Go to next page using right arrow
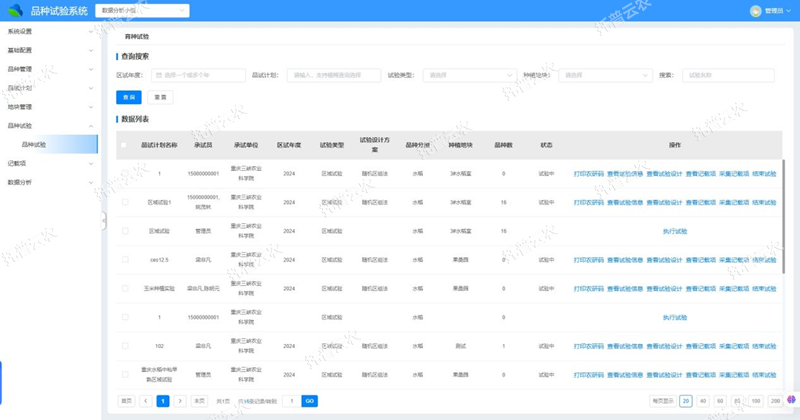This screenshot has height=420, width=800. [x=180, y=401]
